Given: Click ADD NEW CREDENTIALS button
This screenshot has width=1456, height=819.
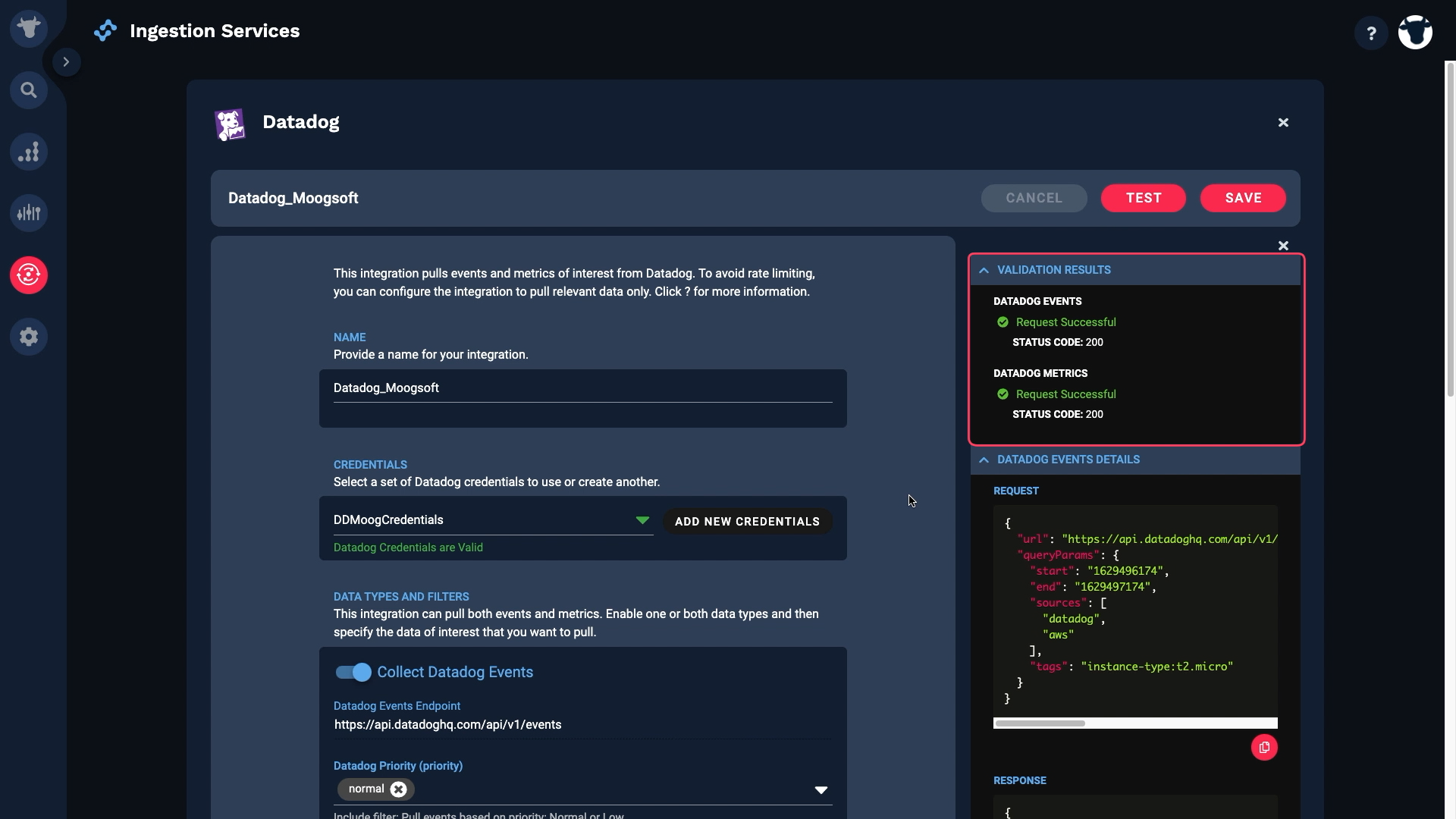Looking at the screenshot, I should point(747,522).
